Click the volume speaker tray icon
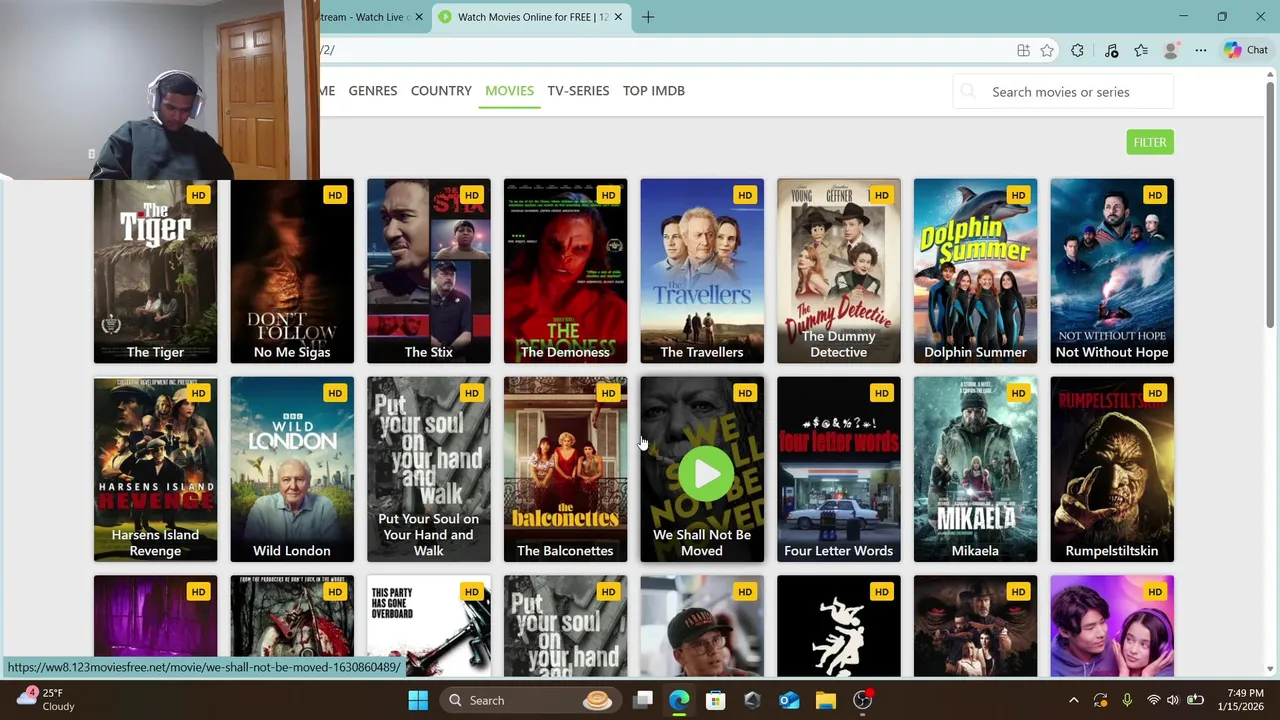 point(1173,700)
